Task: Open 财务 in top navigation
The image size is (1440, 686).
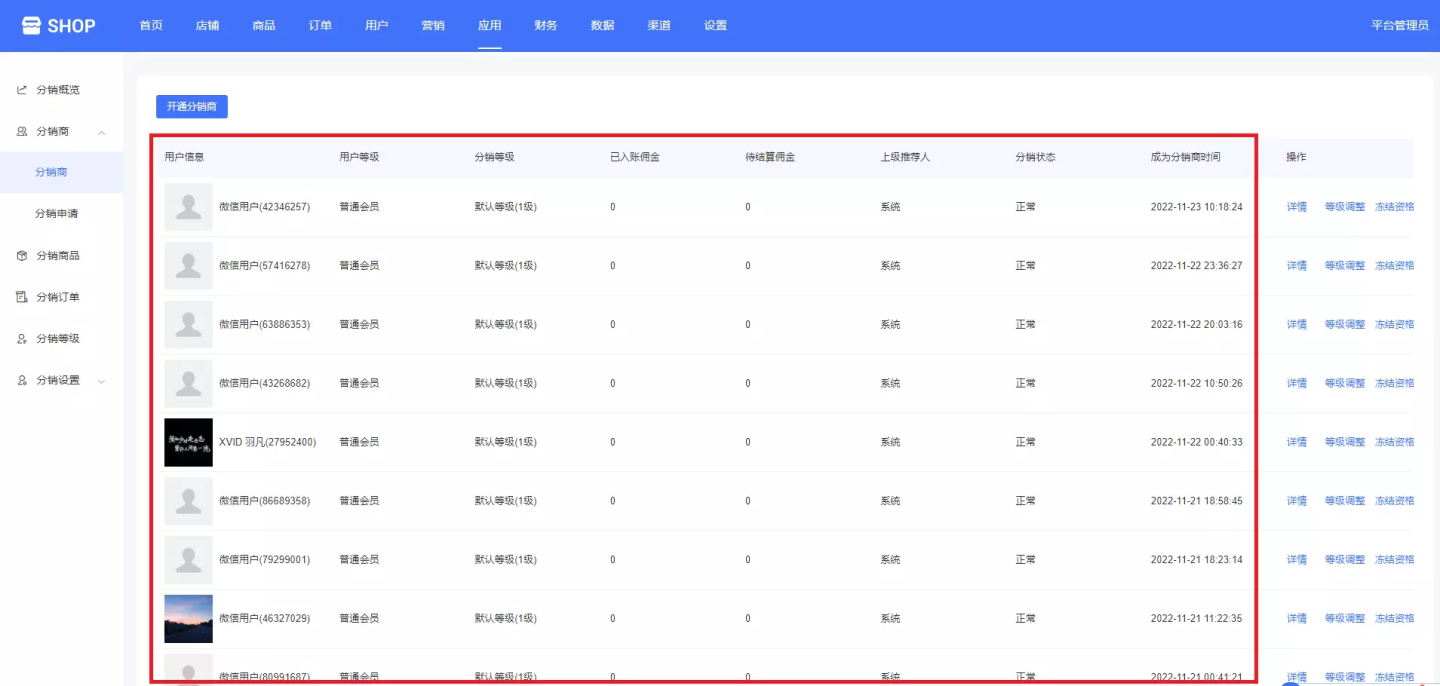Action: tap(546, 26)
